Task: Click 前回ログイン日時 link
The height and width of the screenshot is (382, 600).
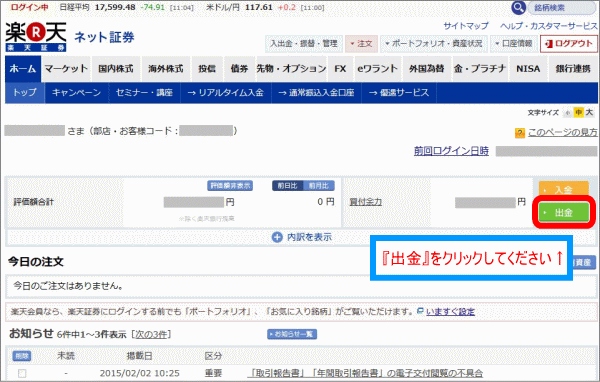Action: tap(451, 151)
